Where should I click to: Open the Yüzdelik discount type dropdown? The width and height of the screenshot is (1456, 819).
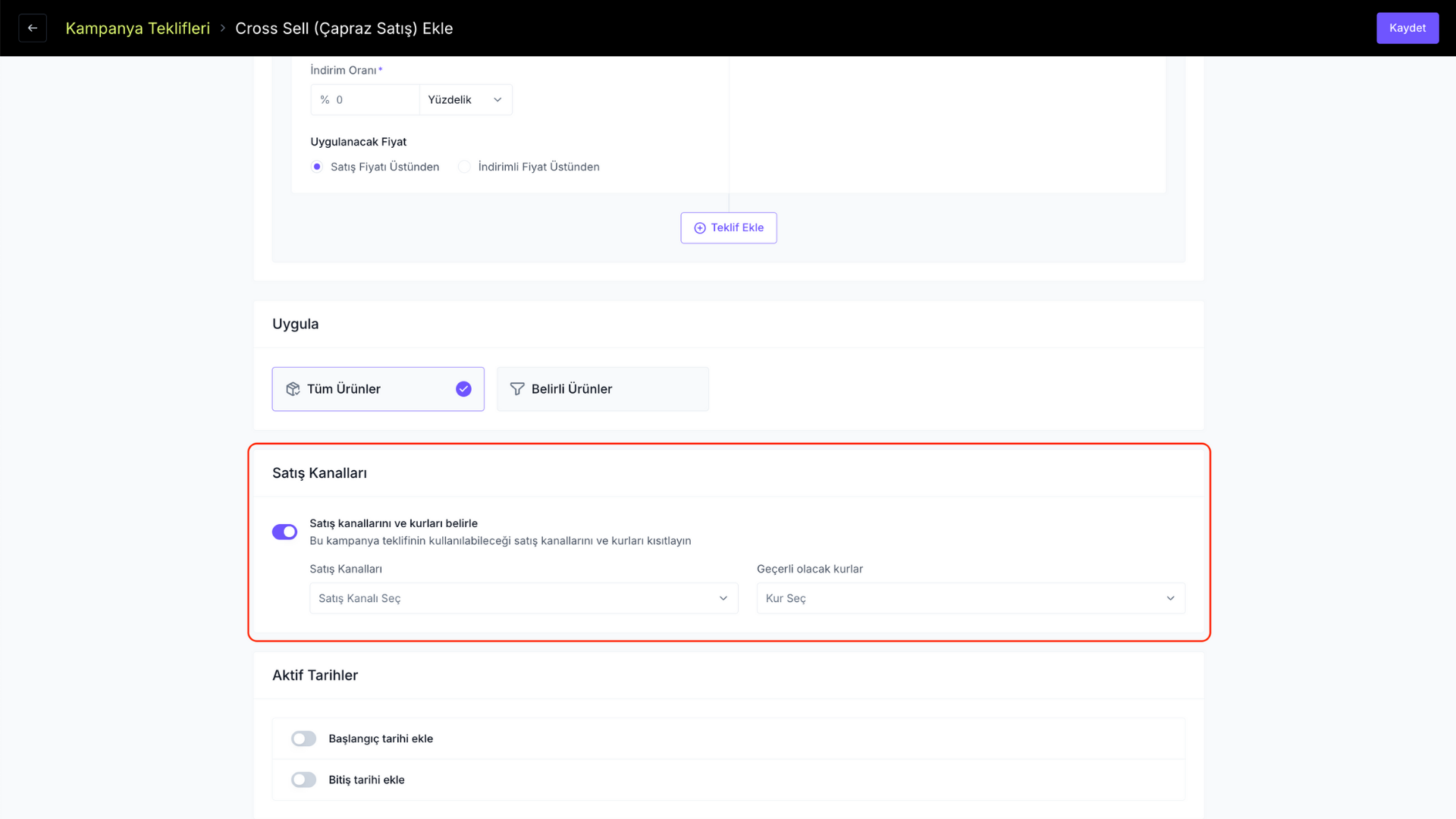466,99
